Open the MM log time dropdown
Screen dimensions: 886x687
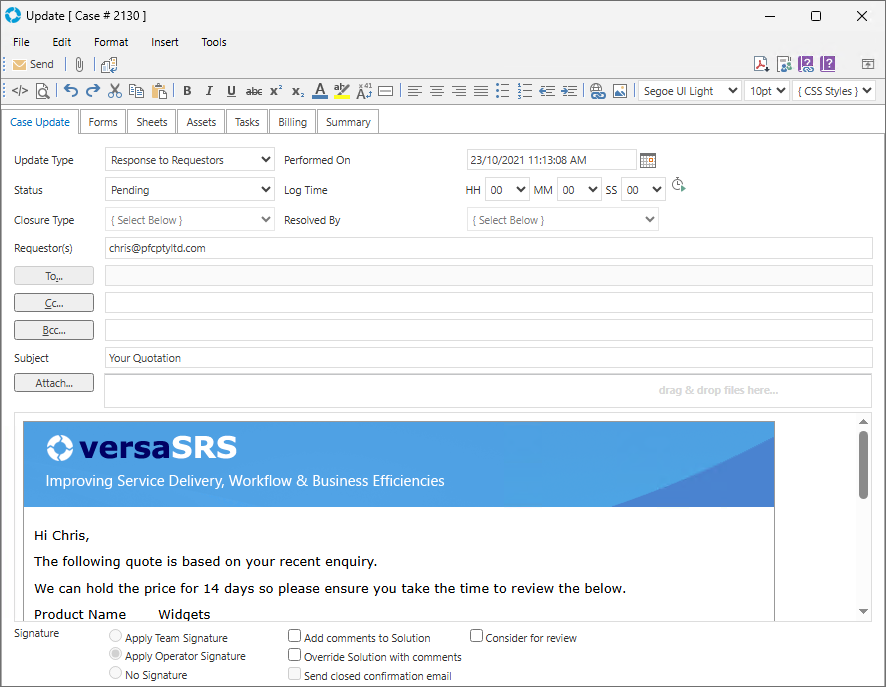(579, 190)
